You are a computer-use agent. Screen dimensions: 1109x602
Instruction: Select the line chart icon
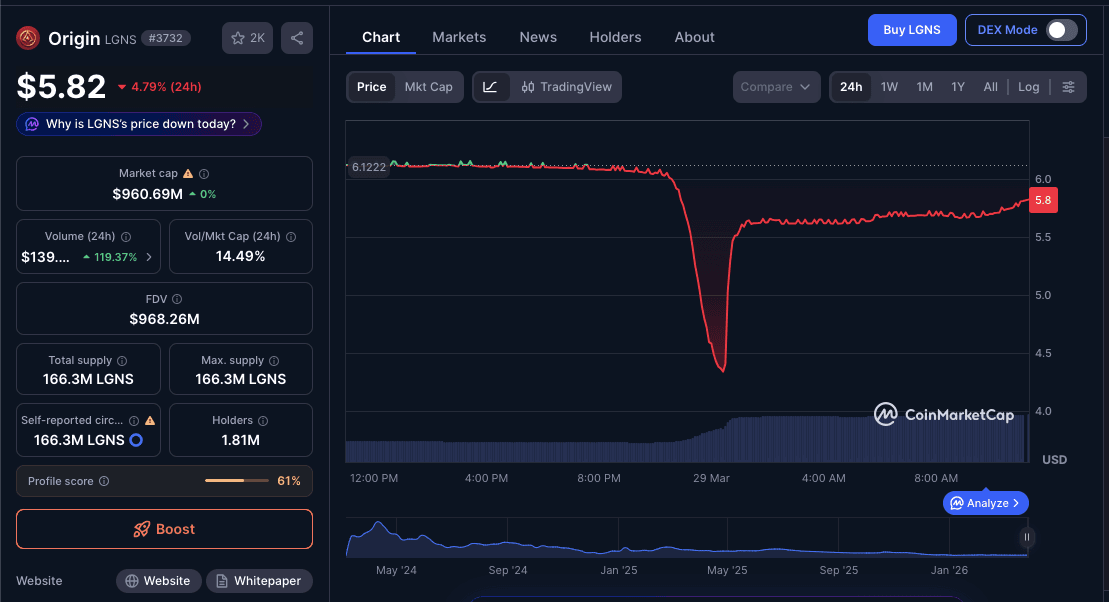(x=490, y=87)
